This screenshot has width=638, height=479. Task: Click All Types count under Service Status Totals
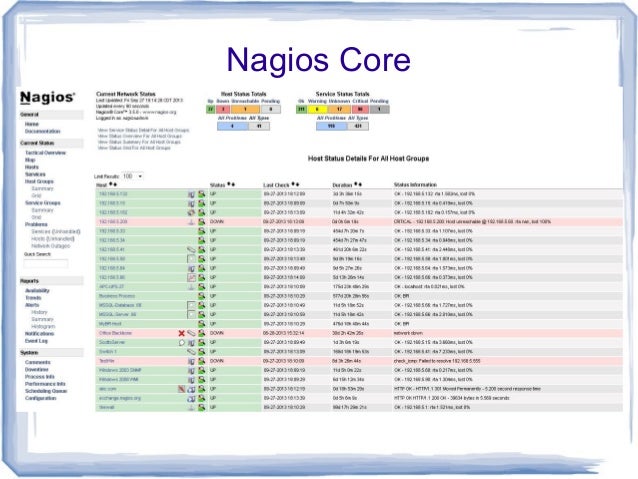click(x=358, y=126)
